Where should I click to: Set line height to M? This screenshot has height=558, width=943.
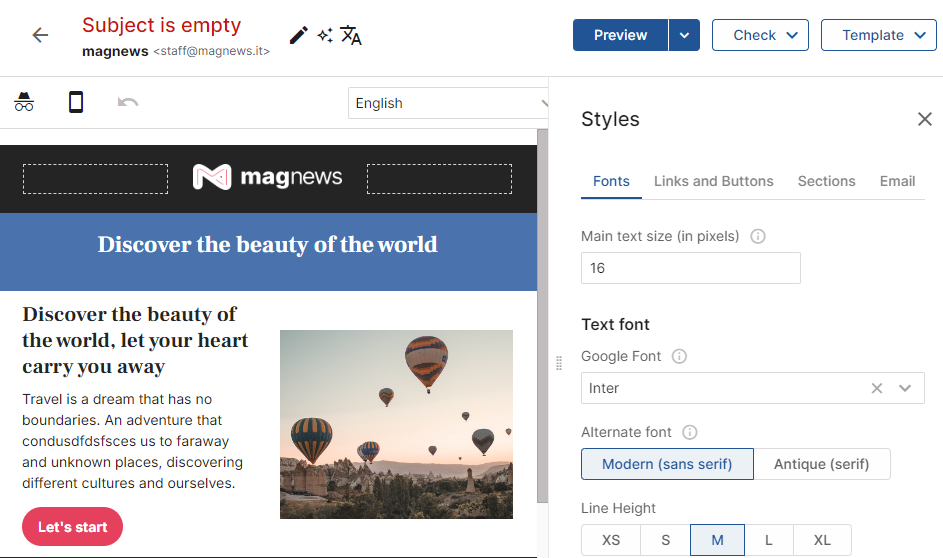(717, 540)
